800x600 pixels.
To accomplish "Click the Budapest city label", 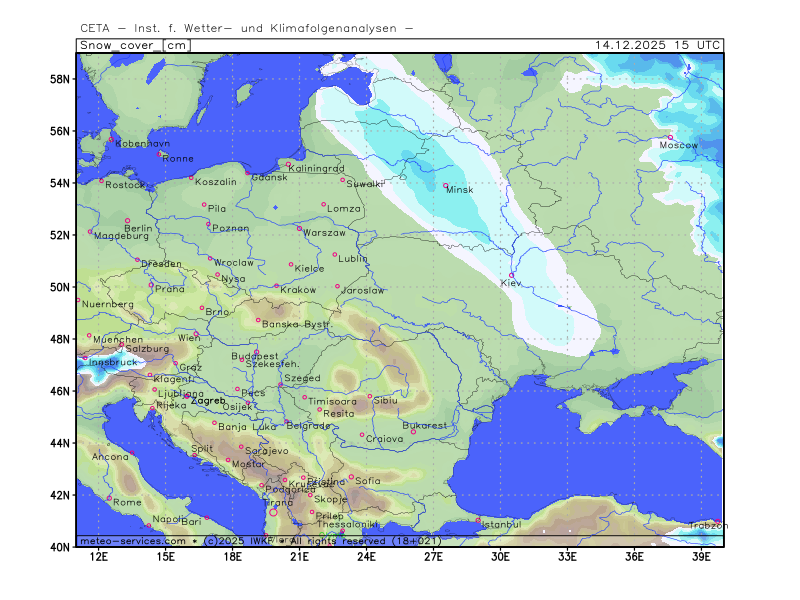I will [254, 356].
